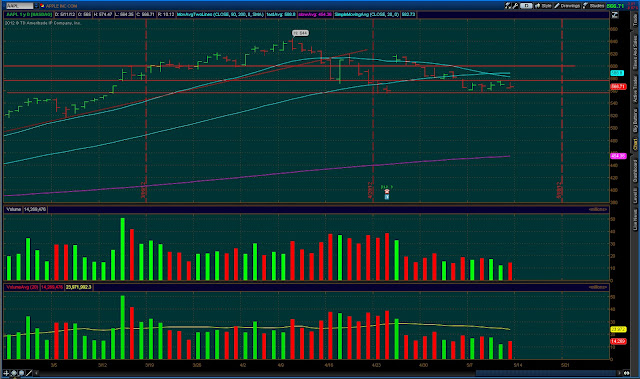The width and height of the screenshot is (640, 379).
Task: Expand the symbol selector arrows next to AAPL
Action: 36,6
